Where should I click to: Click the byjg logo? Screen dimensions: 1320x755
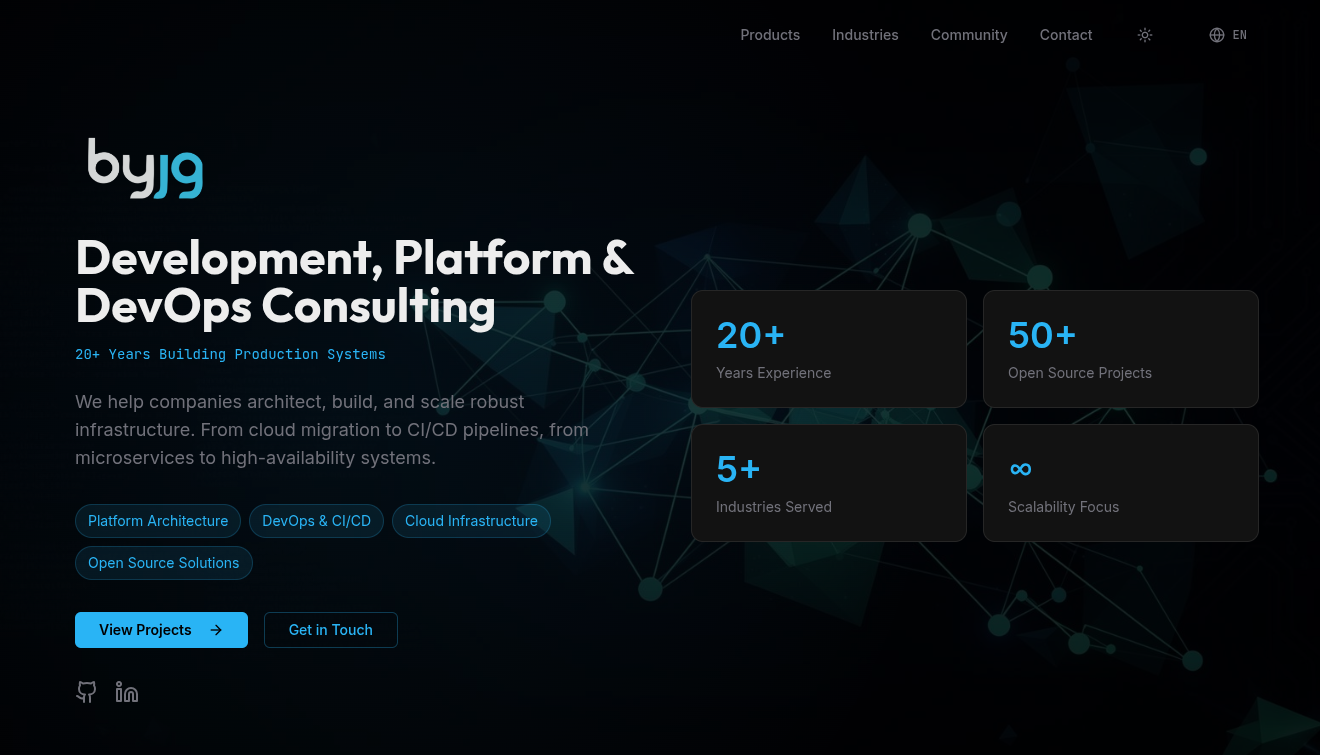coord(146,168)
